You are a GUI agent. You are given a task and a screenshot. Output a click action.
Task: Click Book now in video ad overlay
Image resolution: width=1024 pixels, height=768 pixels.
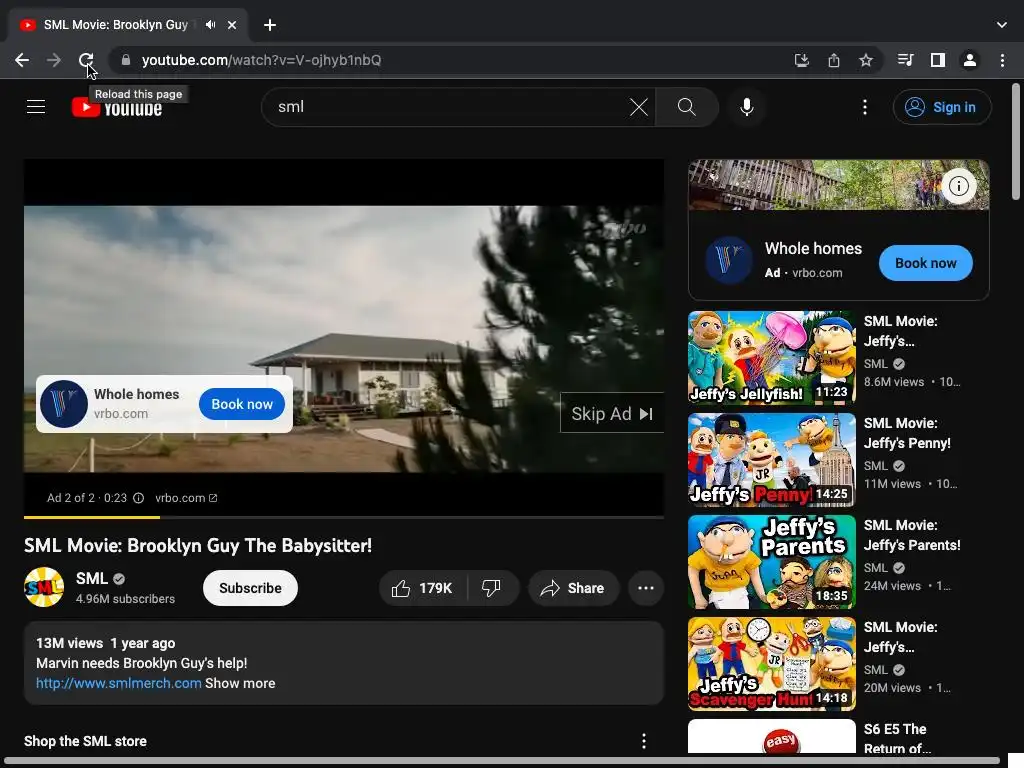pyautogui.click(x=242, y=404)
